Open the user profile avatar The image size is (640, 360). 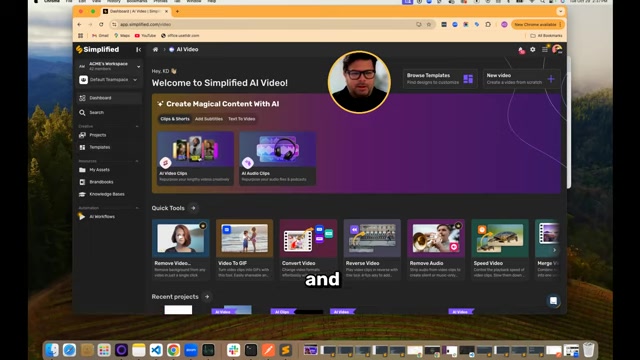point(557,49)
